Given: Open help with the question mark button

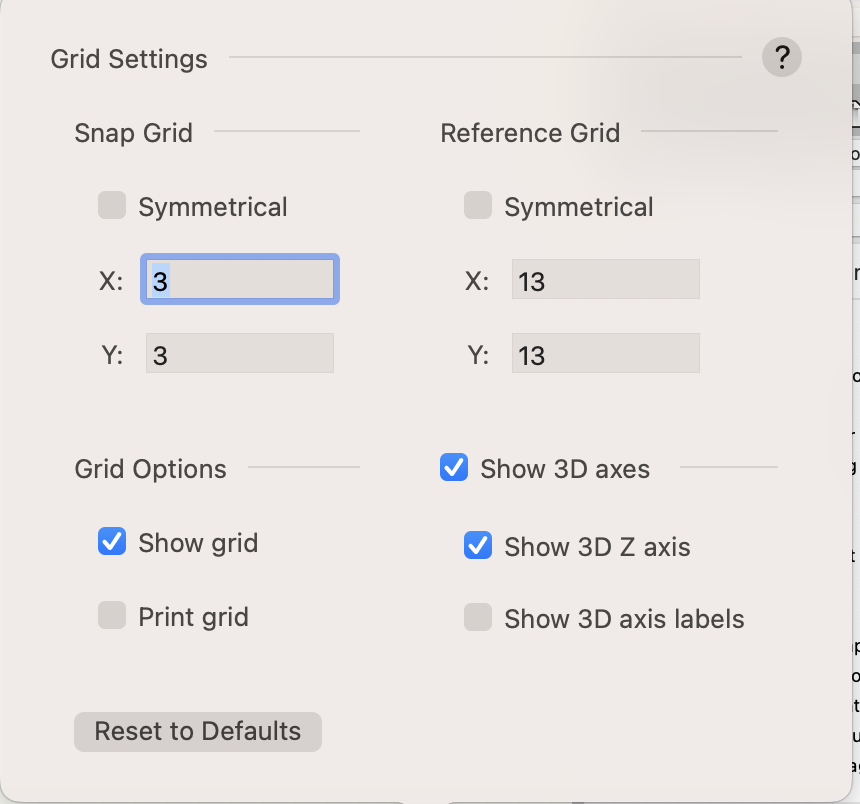Looking at the screenshot, I should tap(782, 58).
